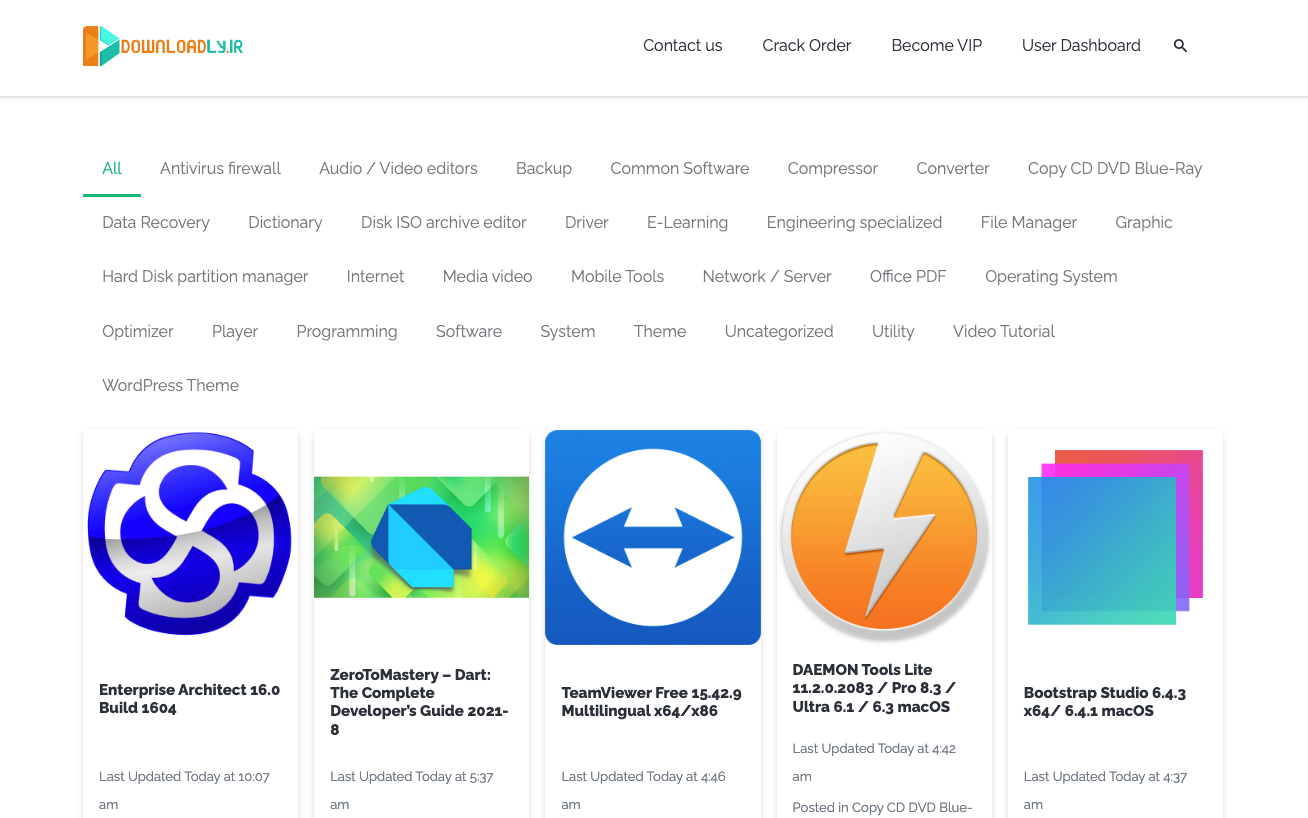This screenshot has width=1308, height=818.
Task: Open the Video Tutorial category
Action: 1004,331
